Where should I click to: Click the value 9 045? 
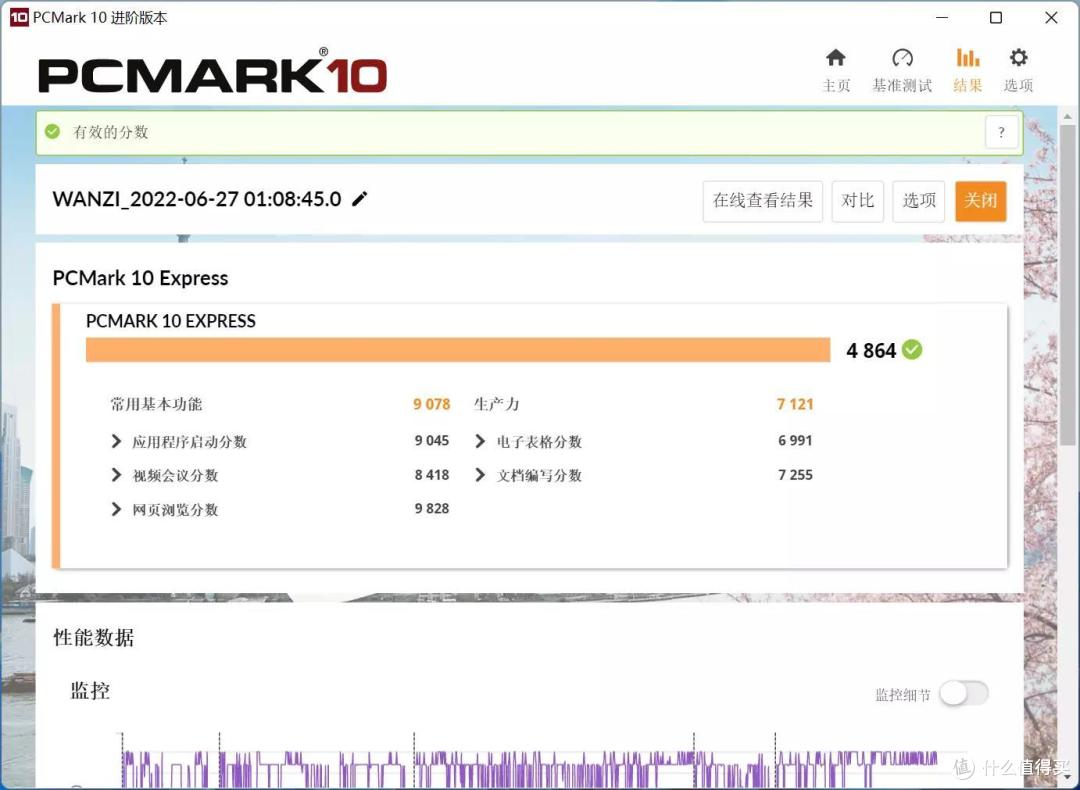[432, 441]
